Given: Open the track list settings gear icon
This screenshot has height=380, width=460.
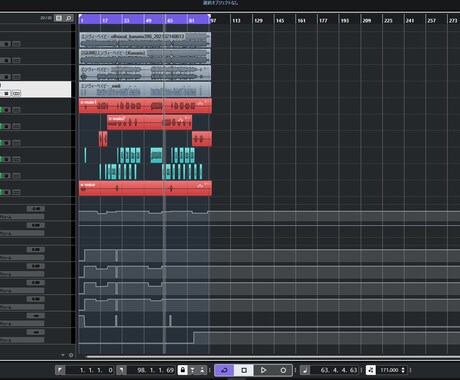Looking at the screenshot, I should coord(71,355).
